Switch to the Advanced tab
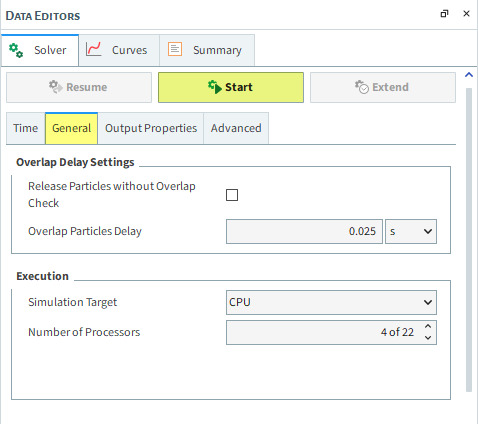The width and height of the screenshot is (478, 424). pyautogui.click(x=236, y=128)
